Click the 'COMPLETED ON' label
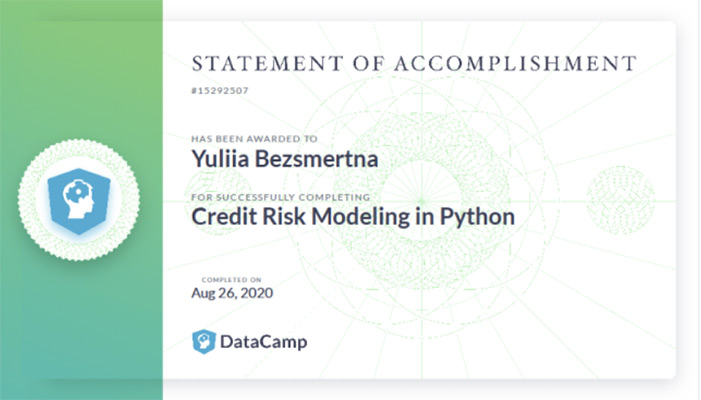Image resolution: width=701 pixels, height=400 pixels. click(x=231, y=280)
